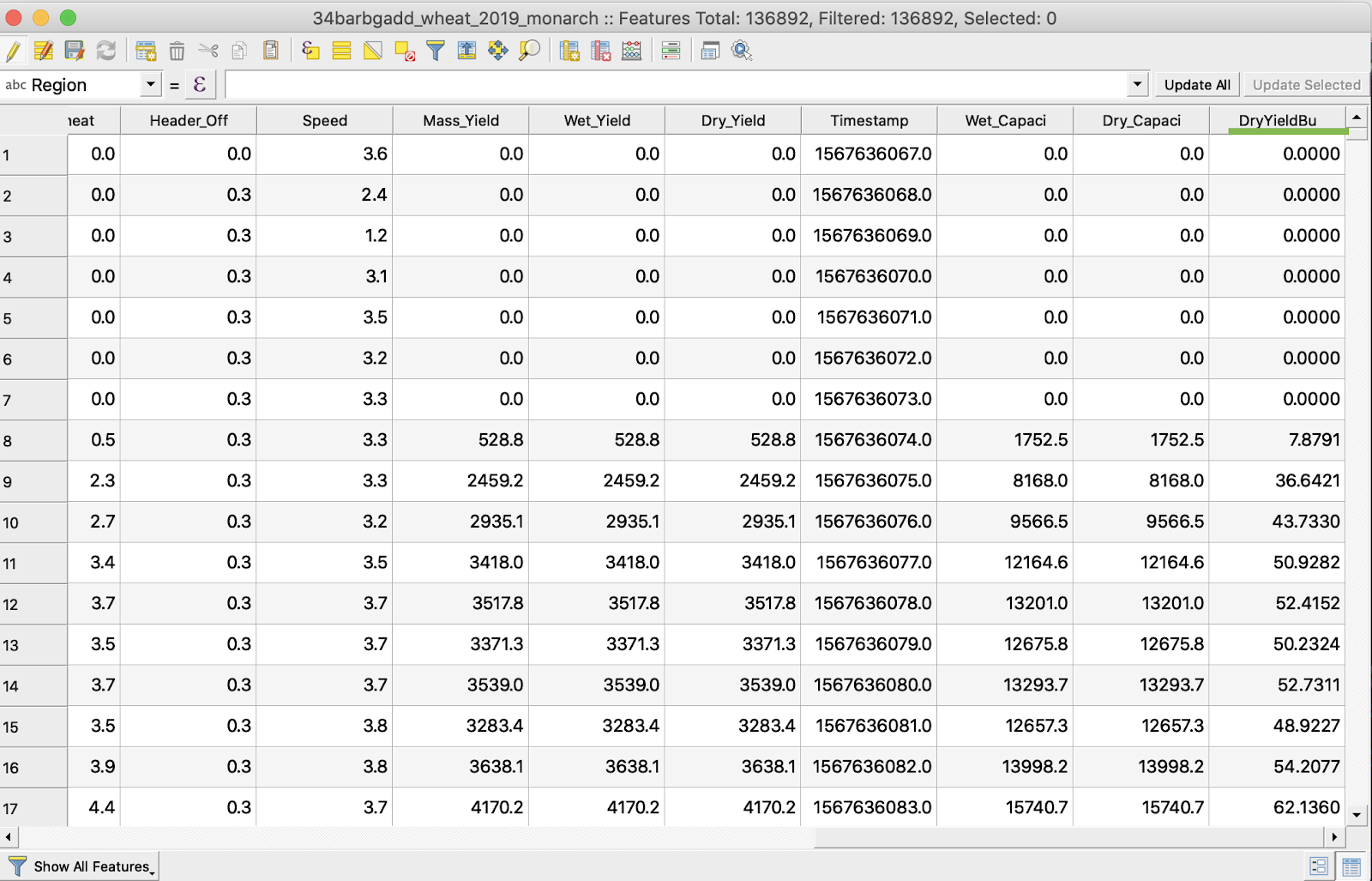Select the Wet_Yield cell 3371.3
Screen dimensions: 1372x881
tap(597, 644)
